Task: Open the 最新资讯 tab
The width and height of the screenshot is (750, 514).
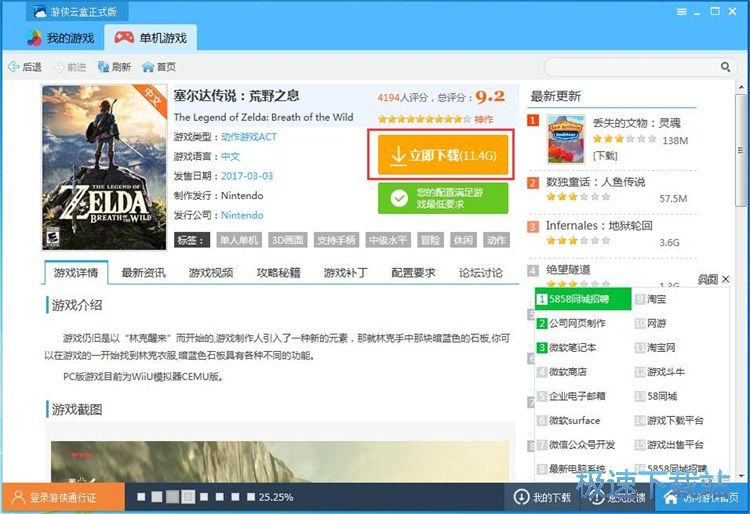Action: [143, 273]
